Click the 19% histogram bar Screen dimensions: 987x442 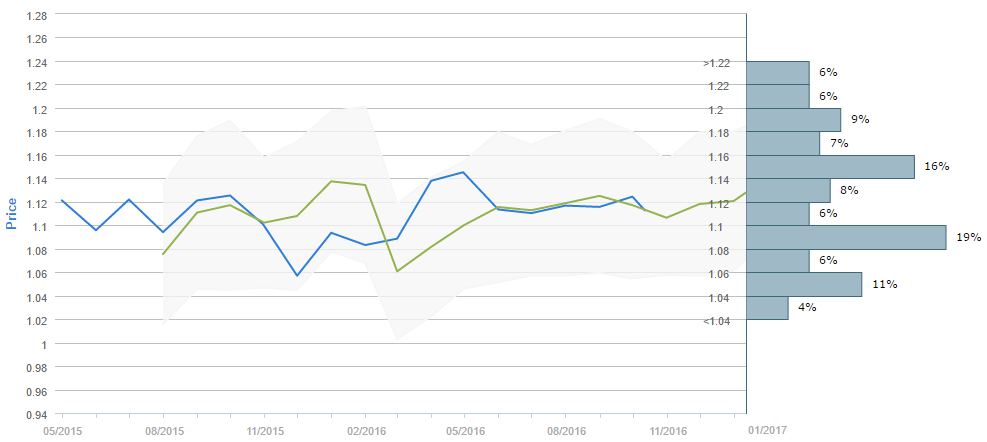[846, 237]
